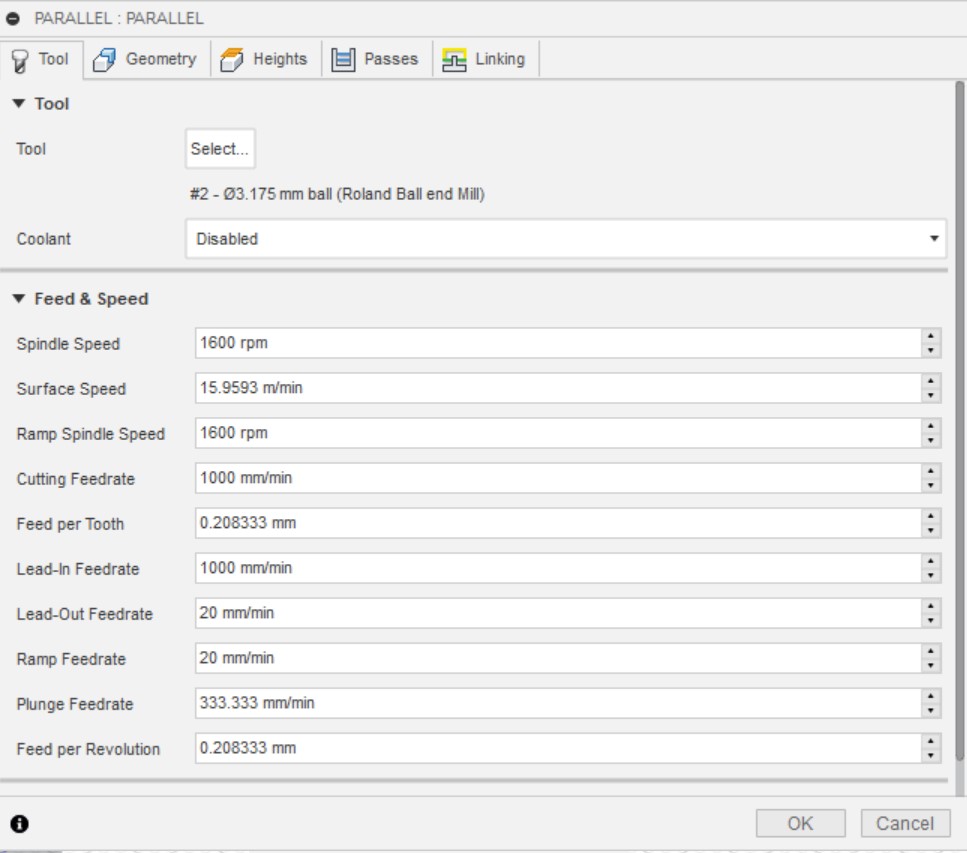The image size is (967, 853).
Task: Open the info icon at bottom left
Action: pos(19,823)
